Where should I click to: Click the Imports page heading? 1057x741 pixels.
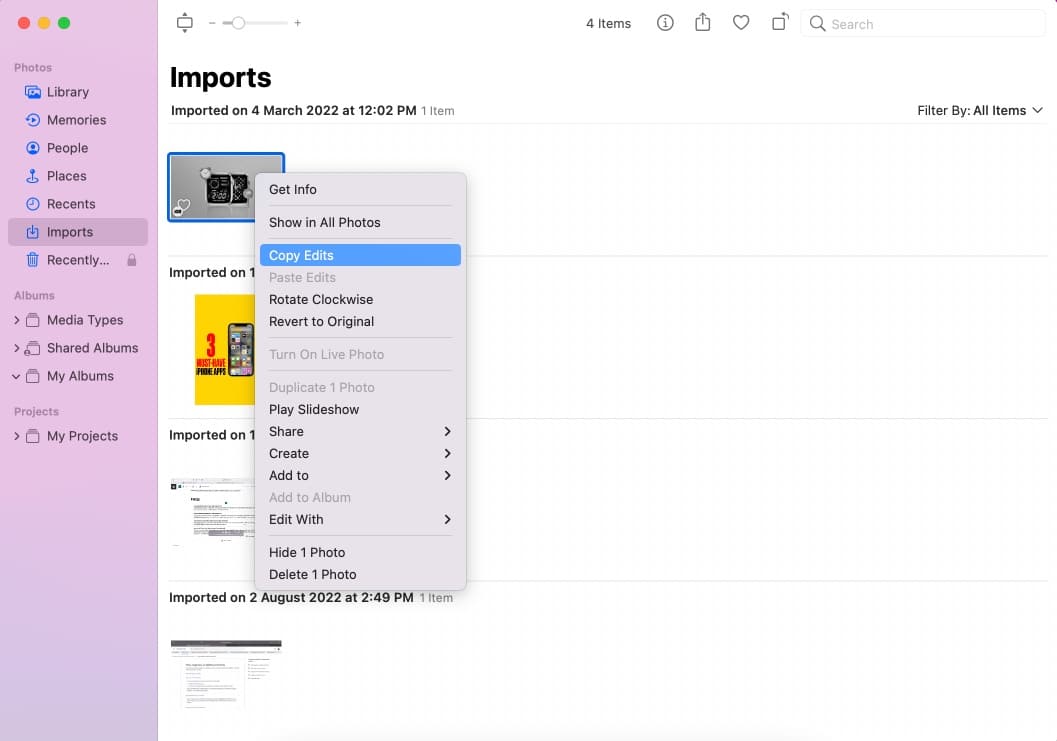220,78
